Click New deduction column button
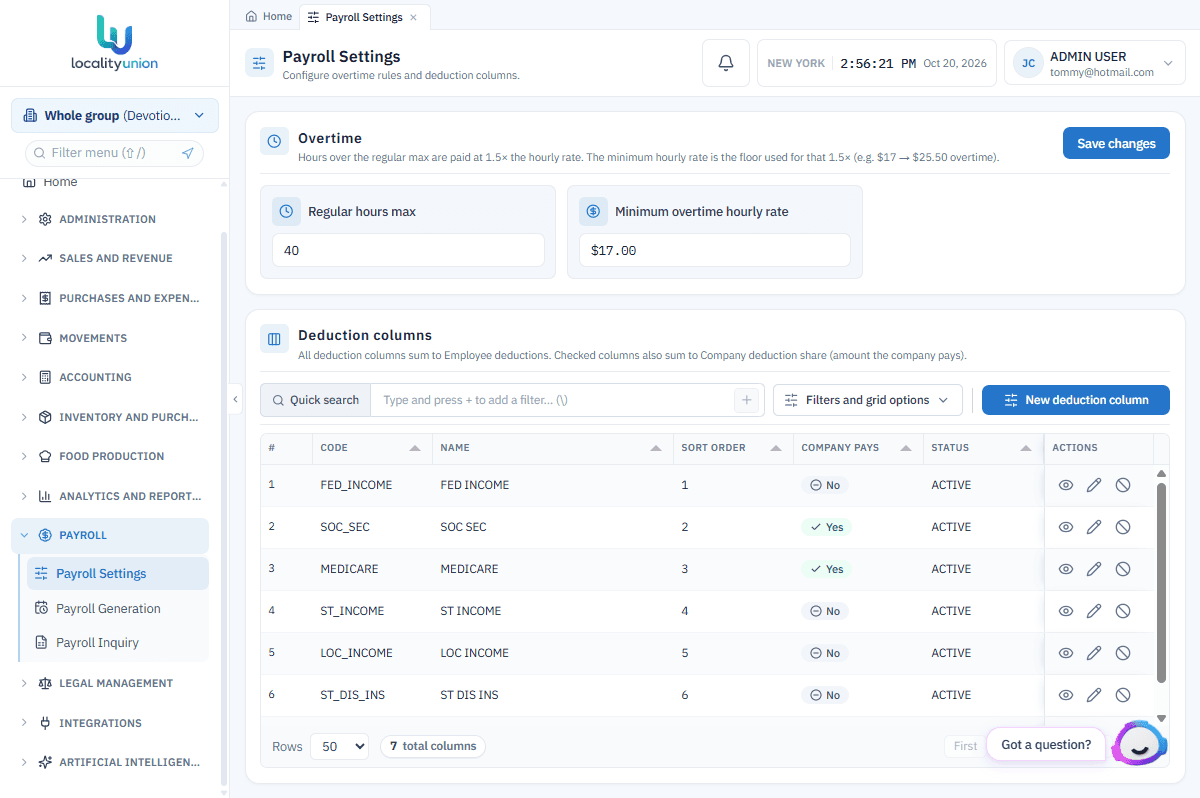The width and height of the screenshot is (1200, 798). pos(1076,400)
